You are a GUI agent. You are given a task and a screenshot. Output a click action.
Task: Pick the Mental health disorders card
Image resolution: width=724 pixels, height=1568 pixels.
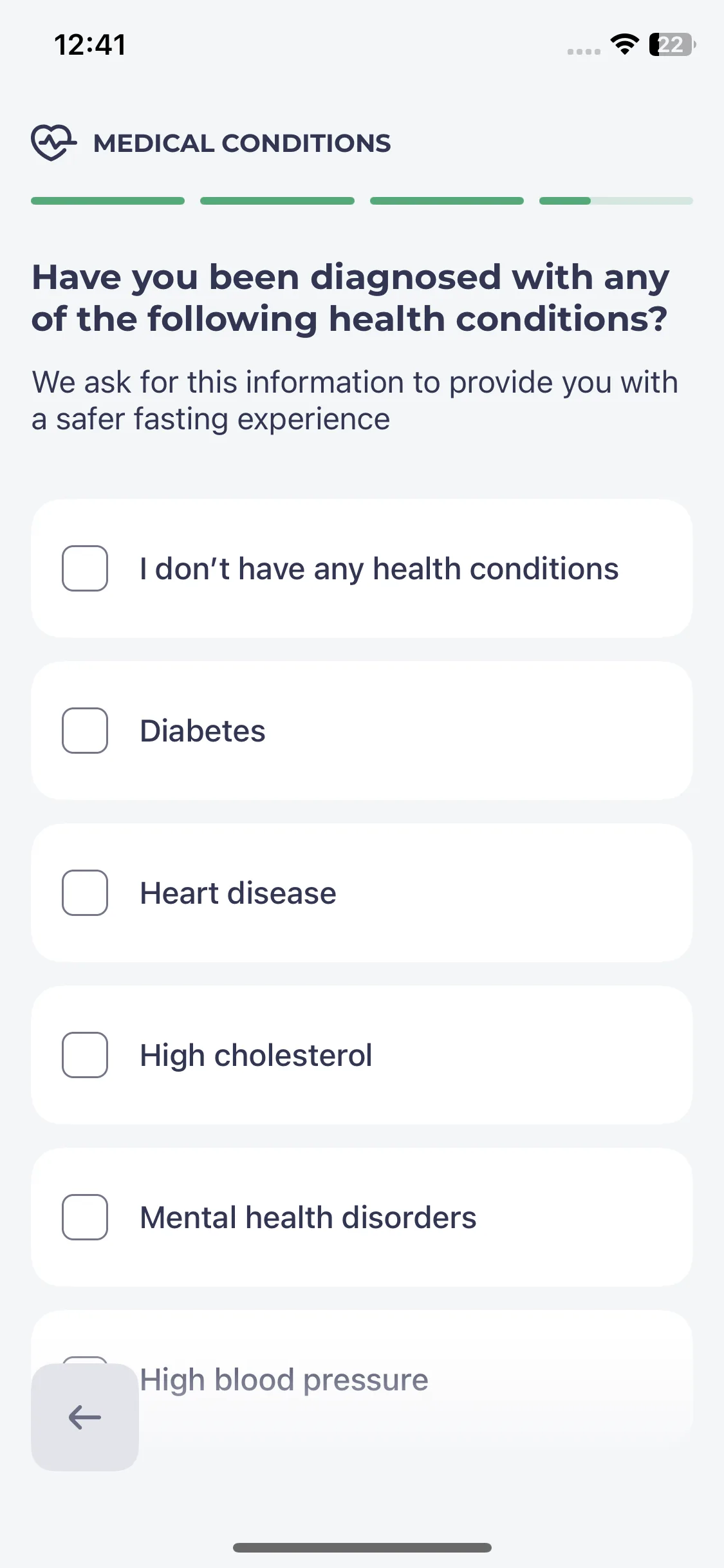pyautogui.click(x=362, y=1217)
